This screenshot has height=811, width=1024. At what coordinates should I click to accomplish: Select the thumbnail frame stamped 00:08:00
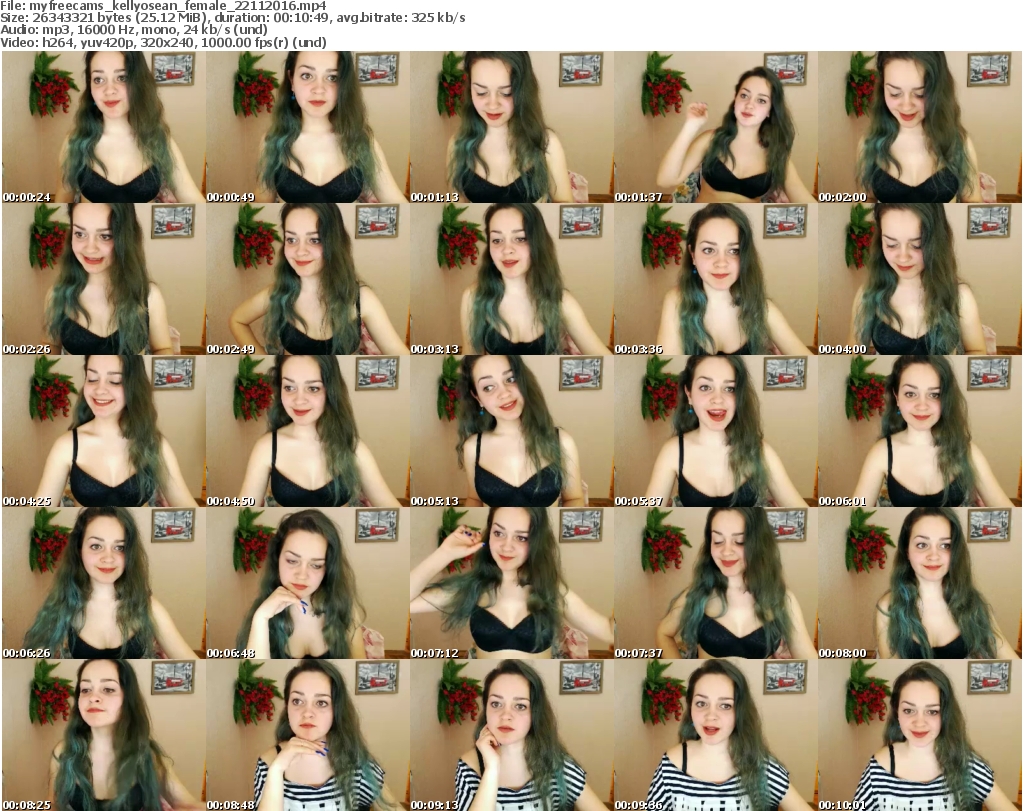tap(920, 583)
